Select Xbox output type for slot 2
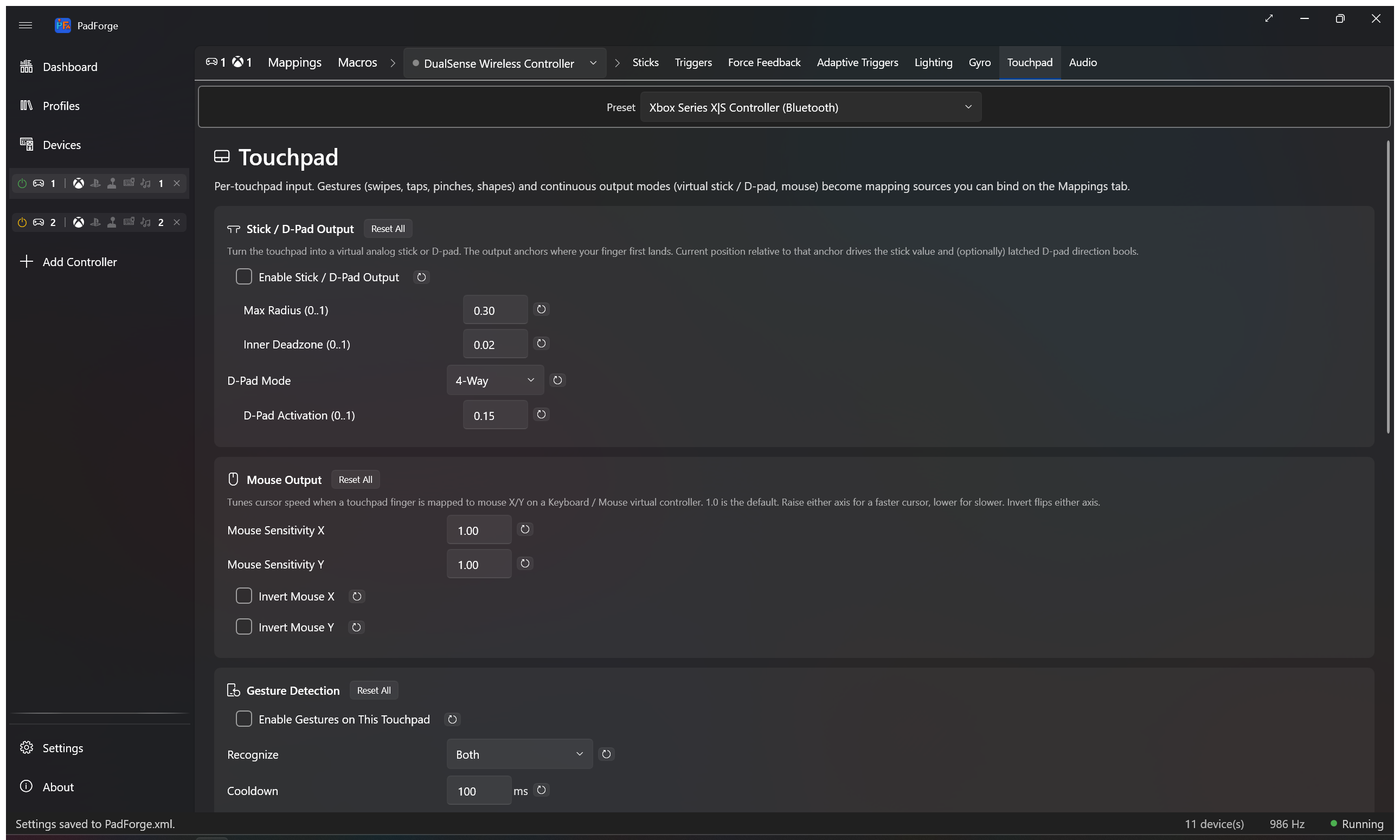 point(79,222)
